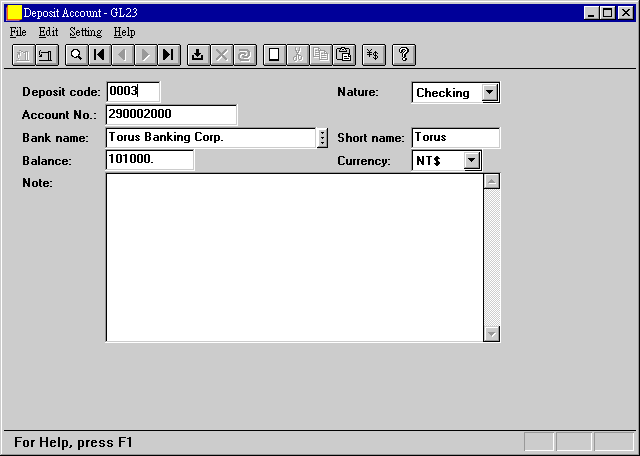Expand the Currency dropdown showing NT$
640x456 pixels.
[x=472, y=160]
